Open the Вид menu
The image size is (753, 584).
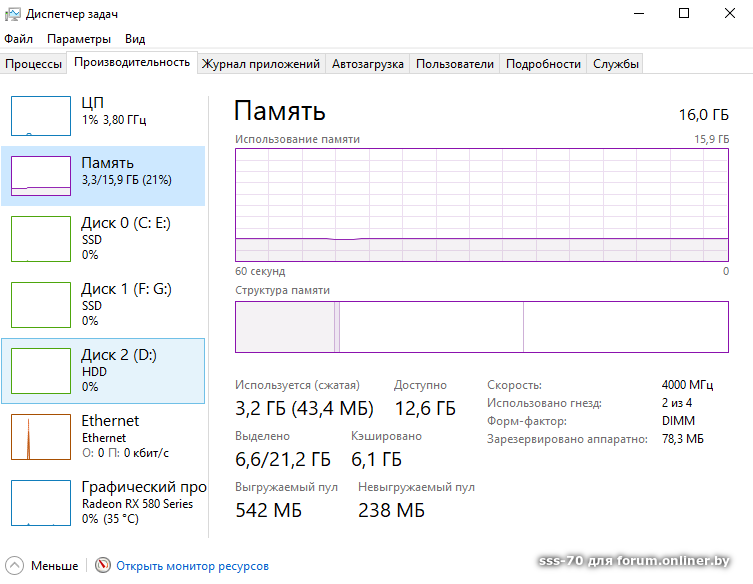pos(135,39)
